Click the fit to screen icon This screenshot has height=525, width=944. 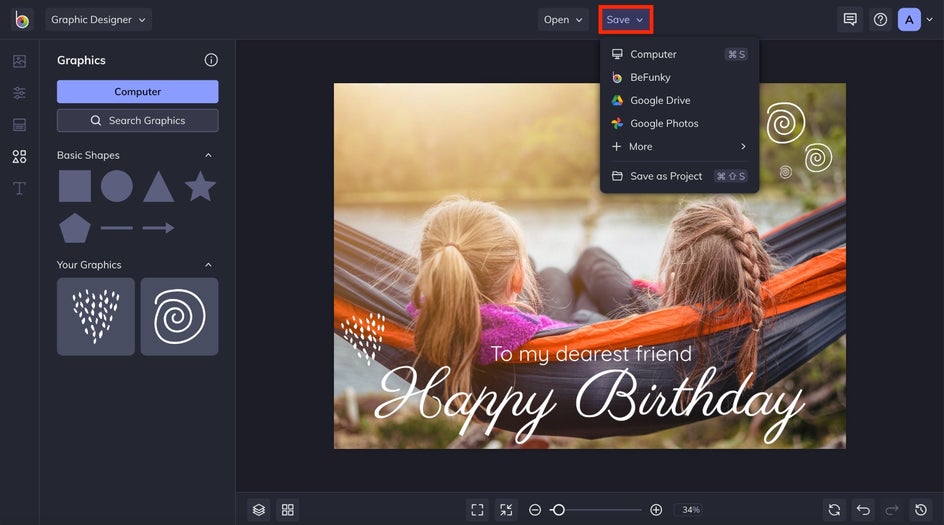477,510
